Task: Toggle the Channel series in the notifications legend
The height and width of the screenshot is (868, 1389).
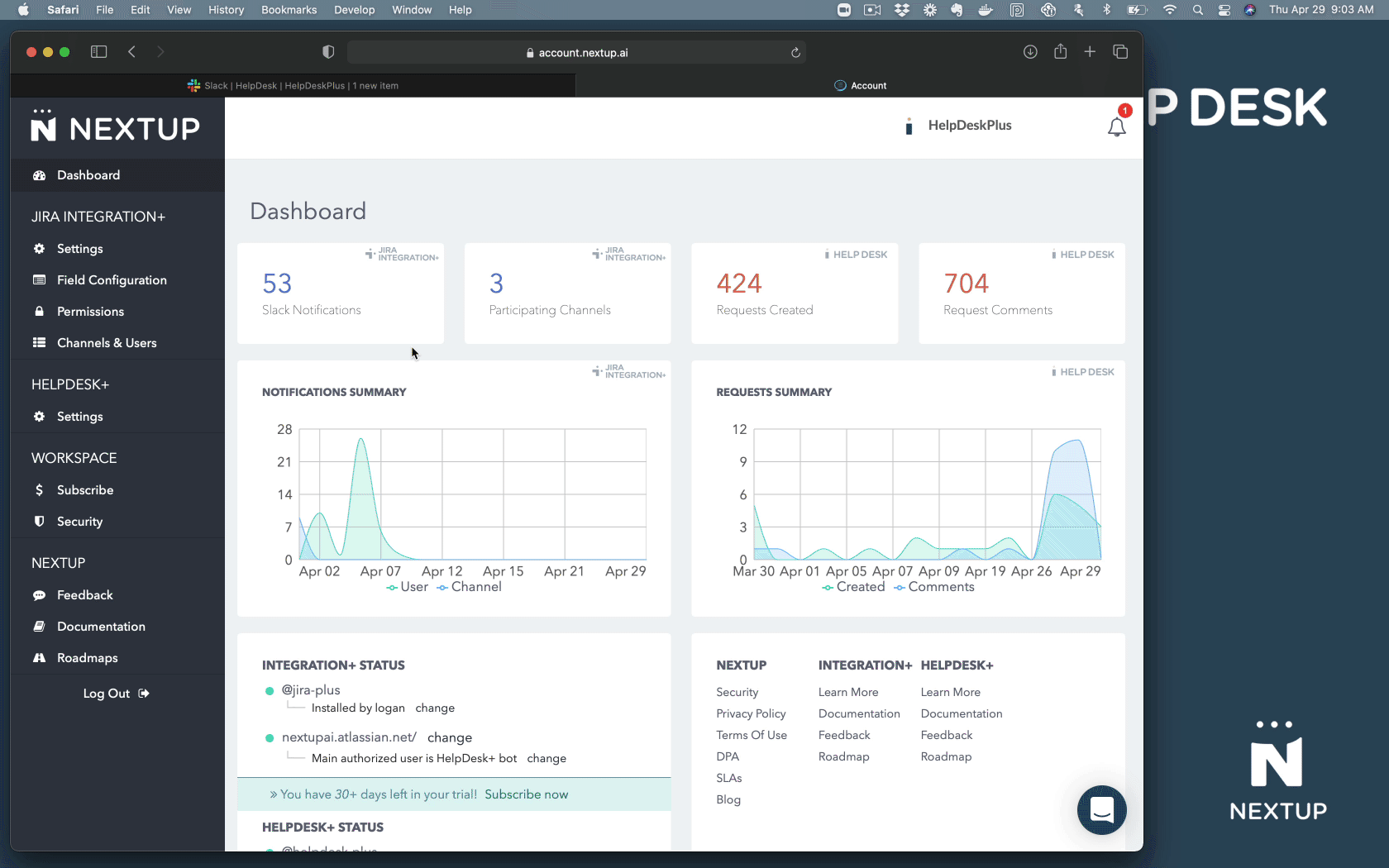Action: click(x=470, y=587)
